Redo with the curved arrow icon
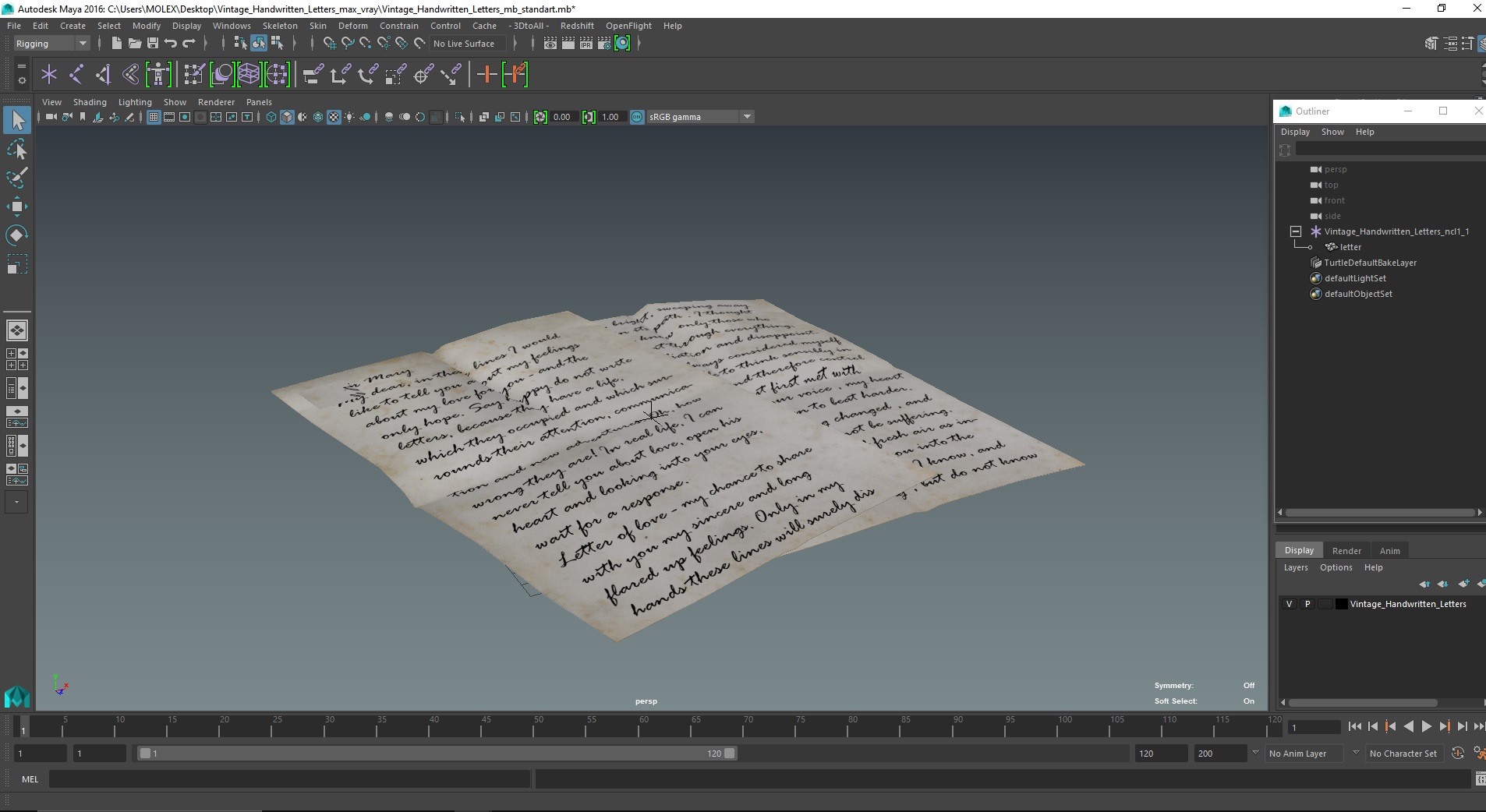This screenshot has height=812, width=1486. click(189, 43)
